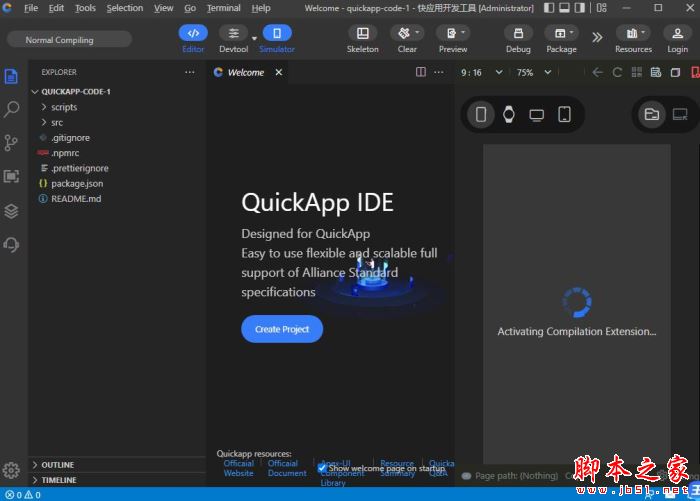Click the Package build icon
700x501 pixels.
pyautogui.click(x=561, y=33)
